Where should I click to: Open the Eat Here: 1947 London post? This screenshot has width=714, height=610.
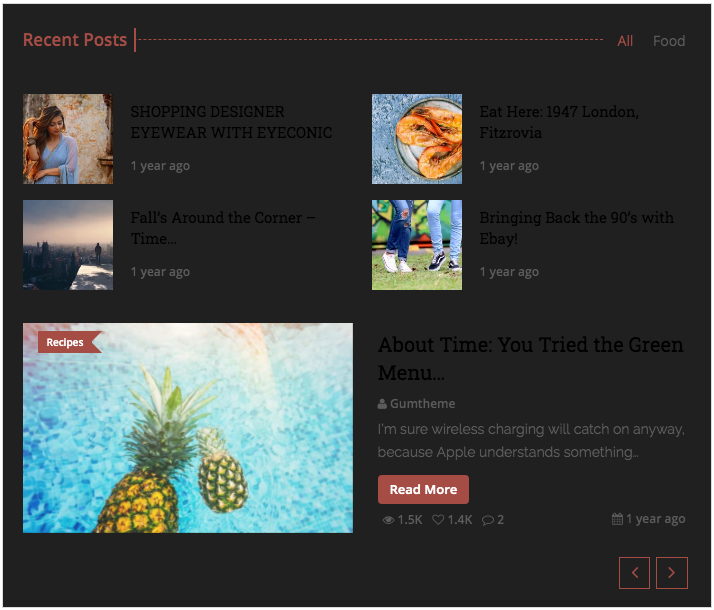pyautogui.click(x=559, y=122)
